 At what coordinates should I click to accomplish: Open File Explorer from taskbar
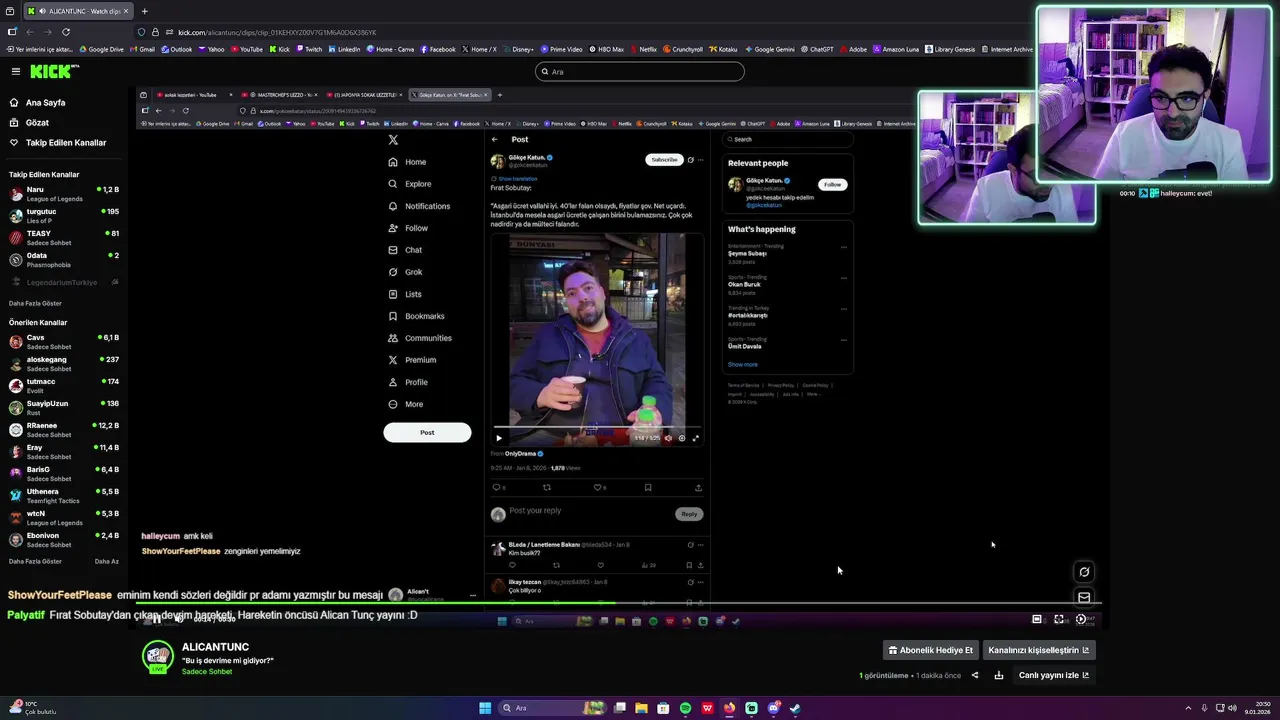641,708
